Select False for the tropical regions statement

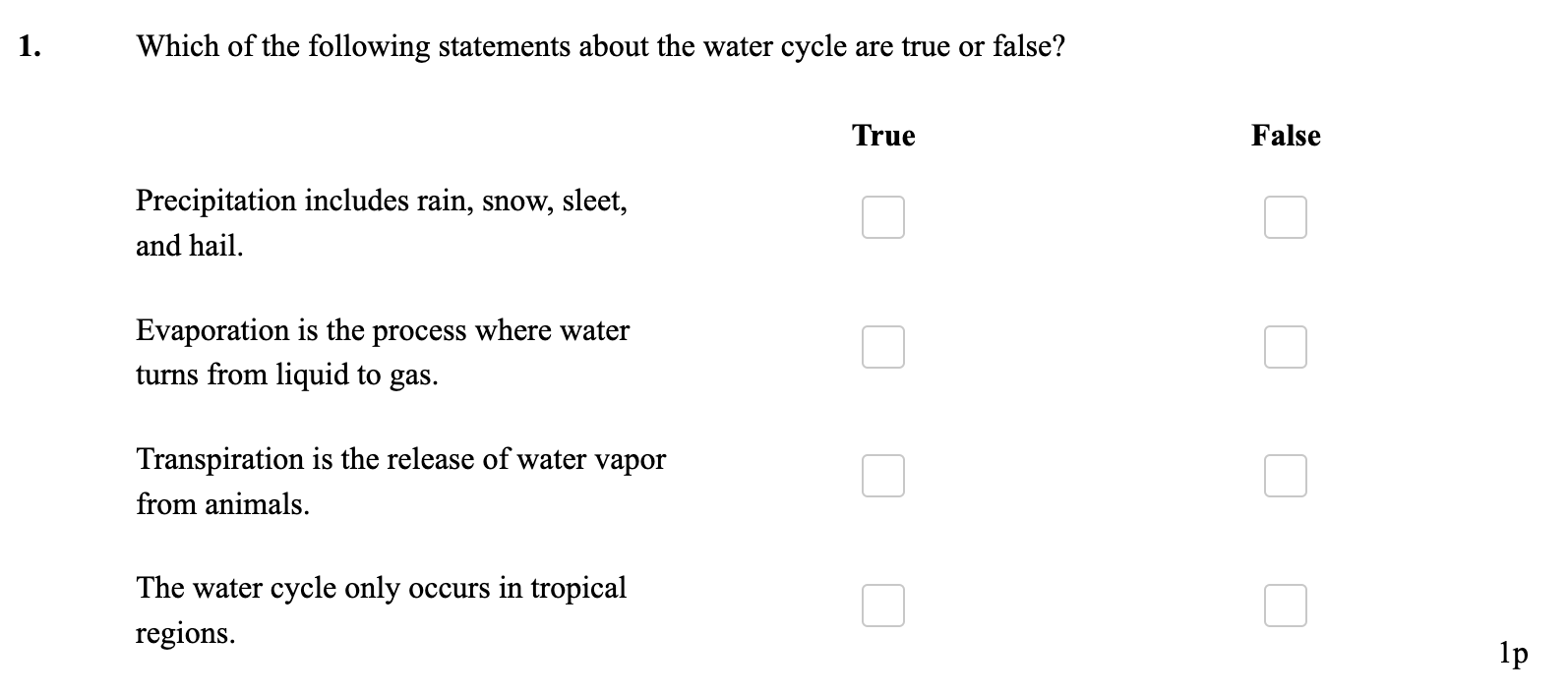[1286, 605]
